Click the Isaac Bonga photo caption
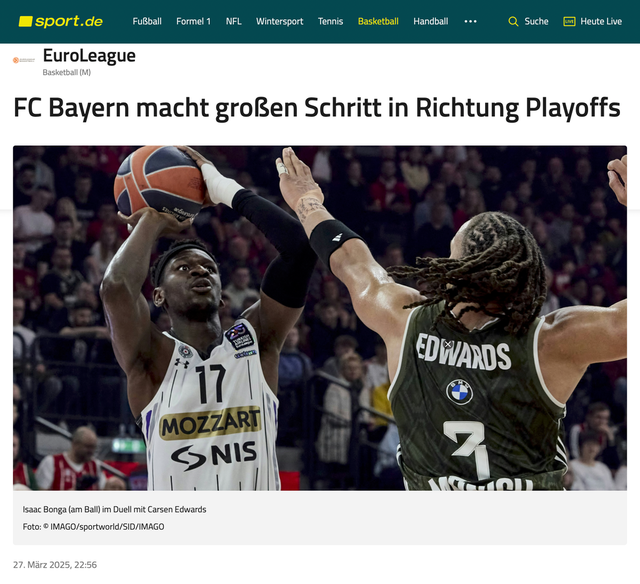Viewport: 640px width, 584px height. (114, 509)
